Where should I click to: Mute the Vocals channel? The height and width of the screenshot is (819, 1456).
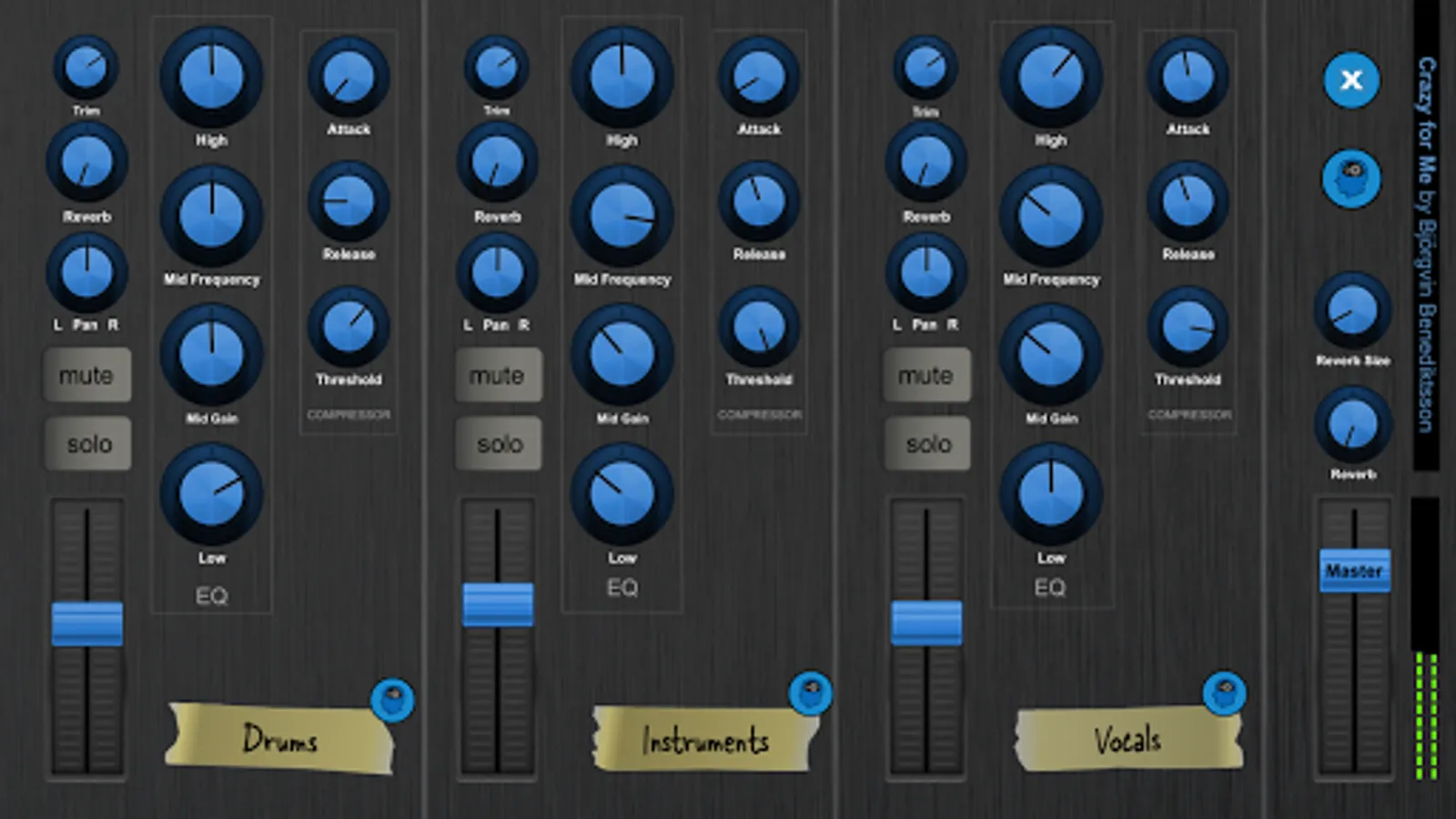pos(926,375)
